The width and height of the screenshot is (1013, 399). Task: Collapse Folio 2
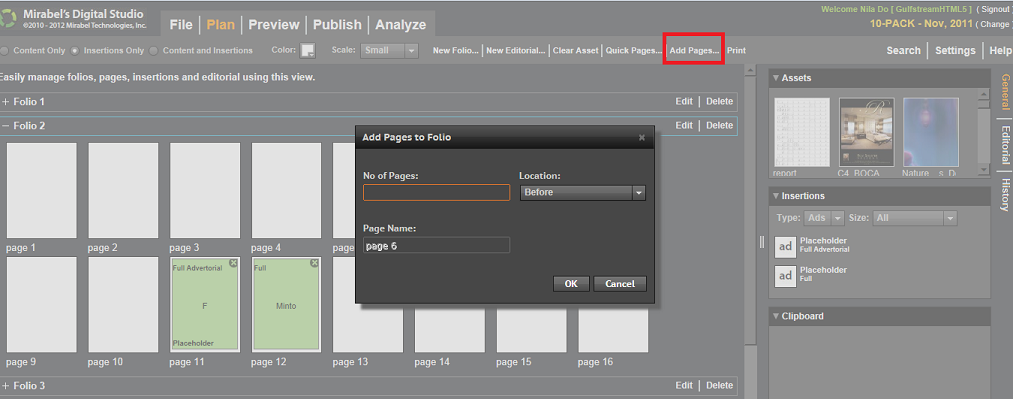[6, 126]
